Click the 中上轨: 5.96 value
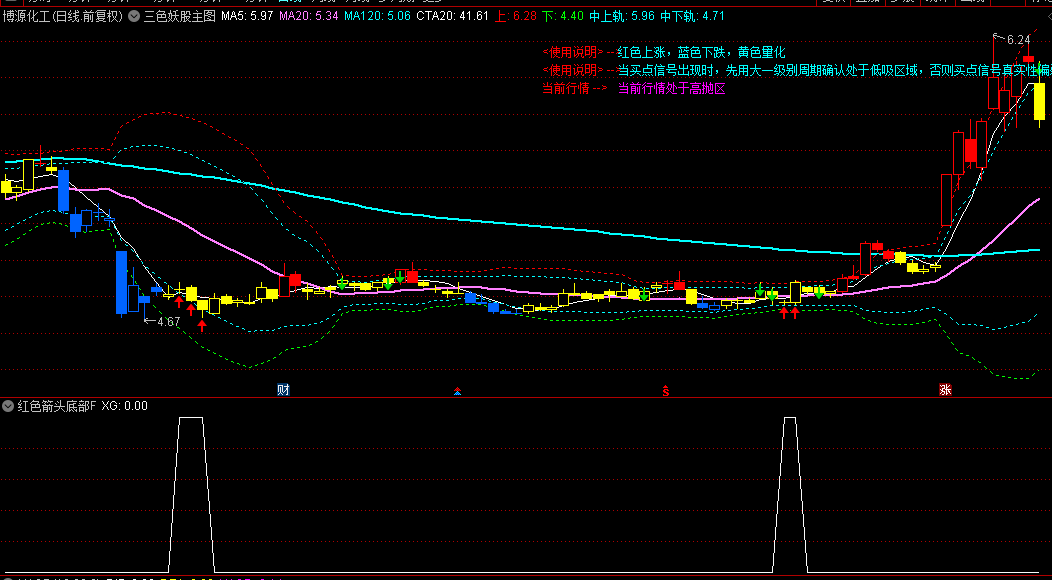The width and height of the screenshot is (1052, 580). (x=622, y=16)
